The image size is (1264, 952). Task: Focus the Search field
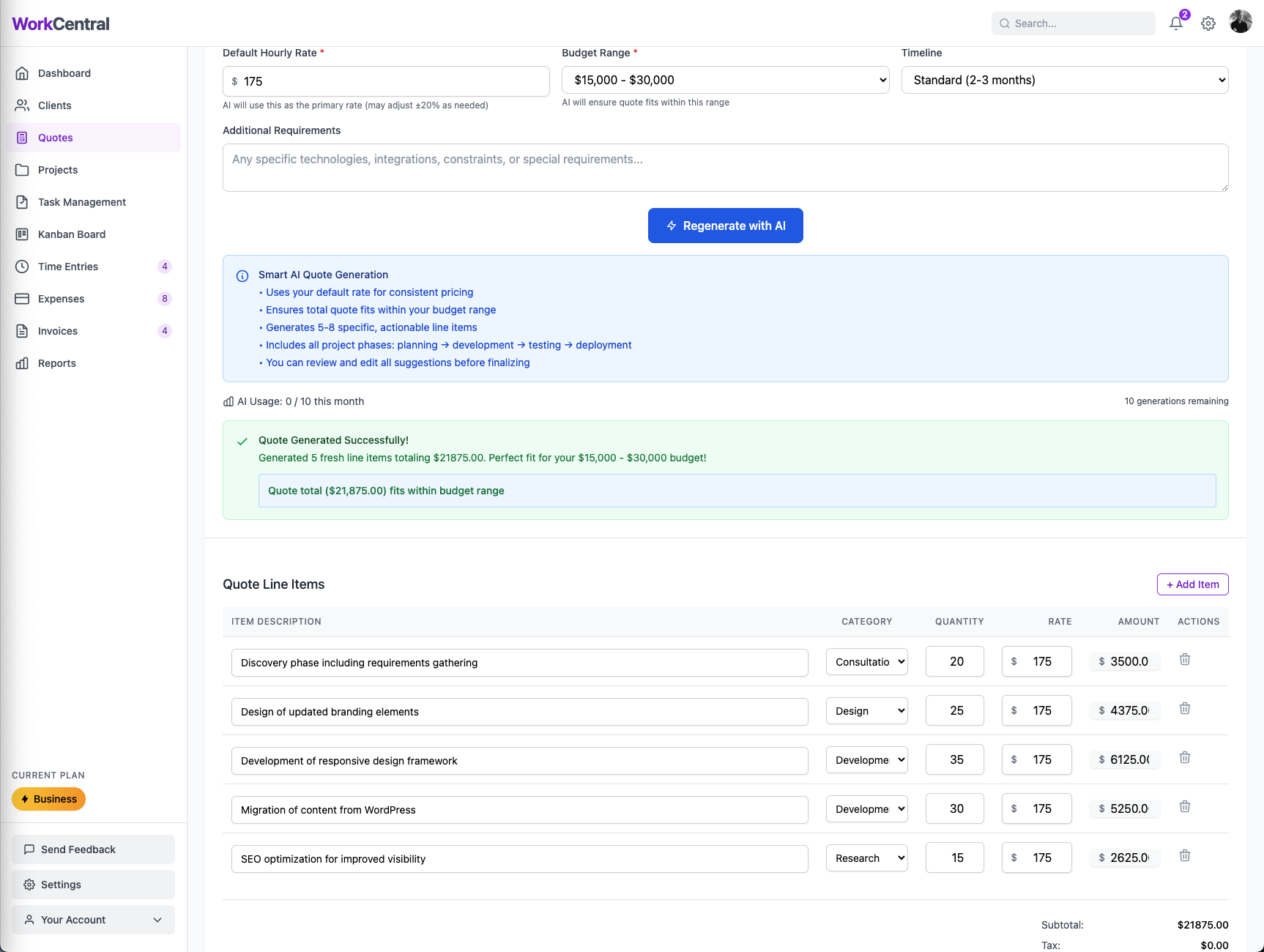point(1074,23)
